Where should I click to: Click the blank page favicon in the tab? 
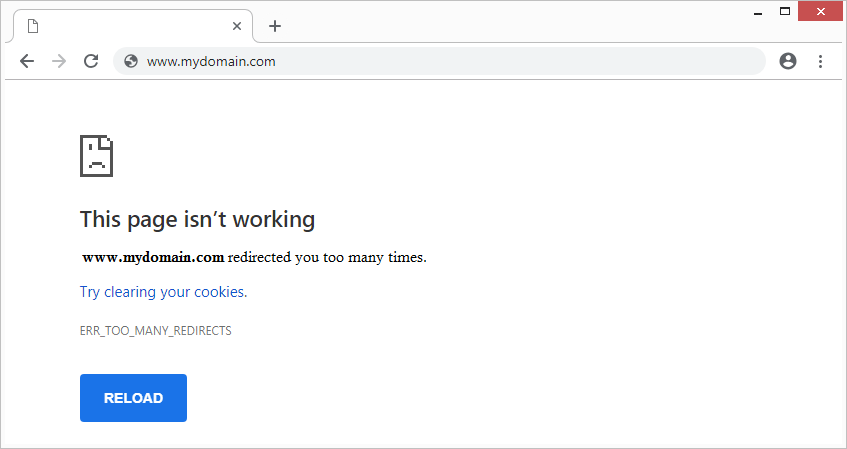(32, 26)
